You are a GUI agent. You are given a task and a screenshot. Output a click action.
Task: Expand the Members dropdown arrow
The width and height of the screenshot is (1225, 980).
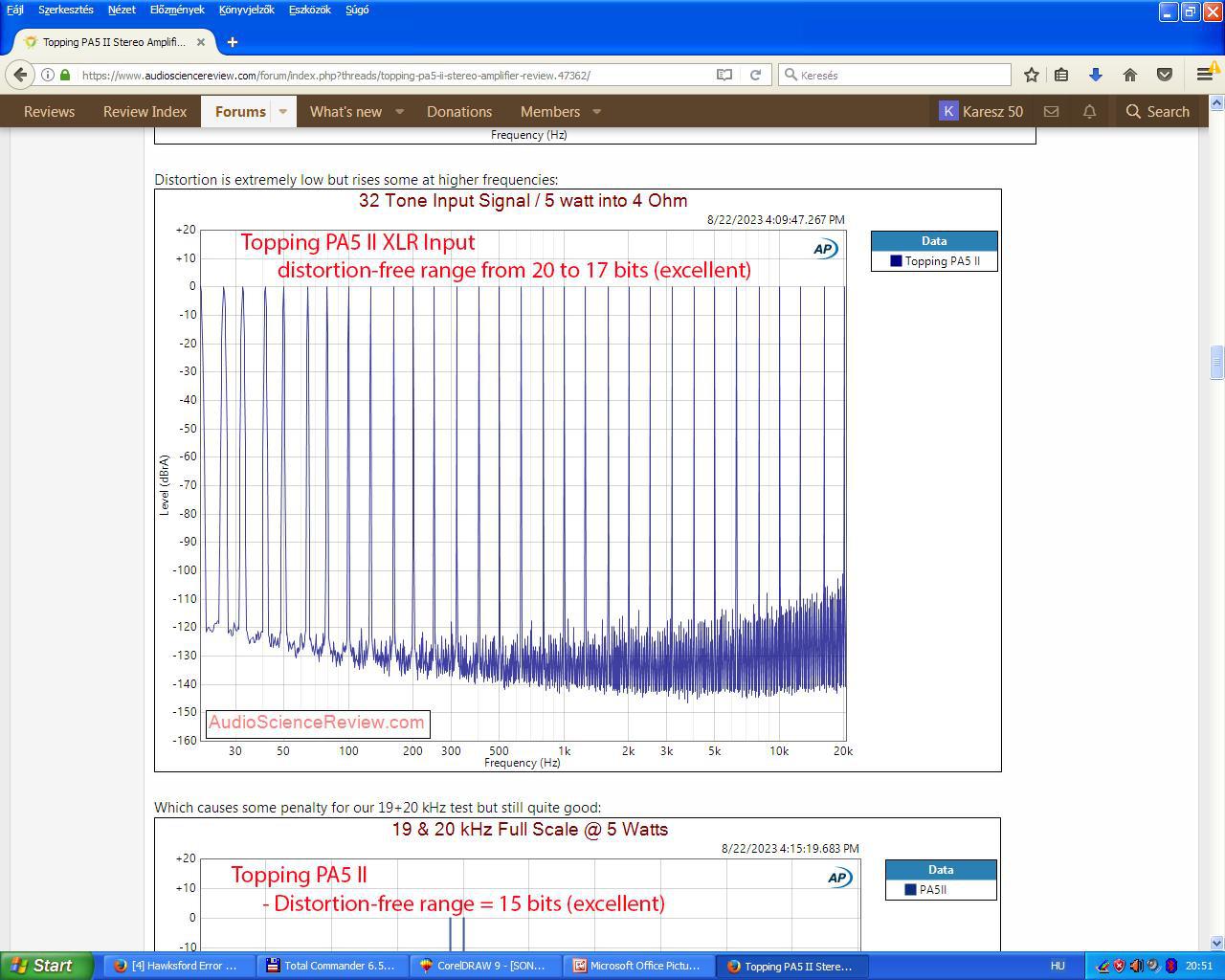coord(597,112)
